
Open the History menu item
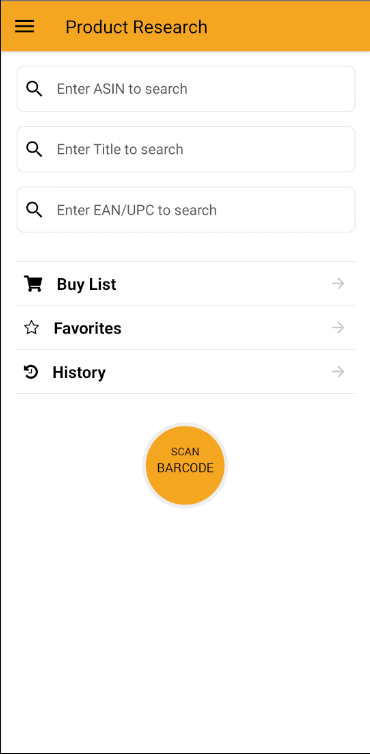[185, 372]
